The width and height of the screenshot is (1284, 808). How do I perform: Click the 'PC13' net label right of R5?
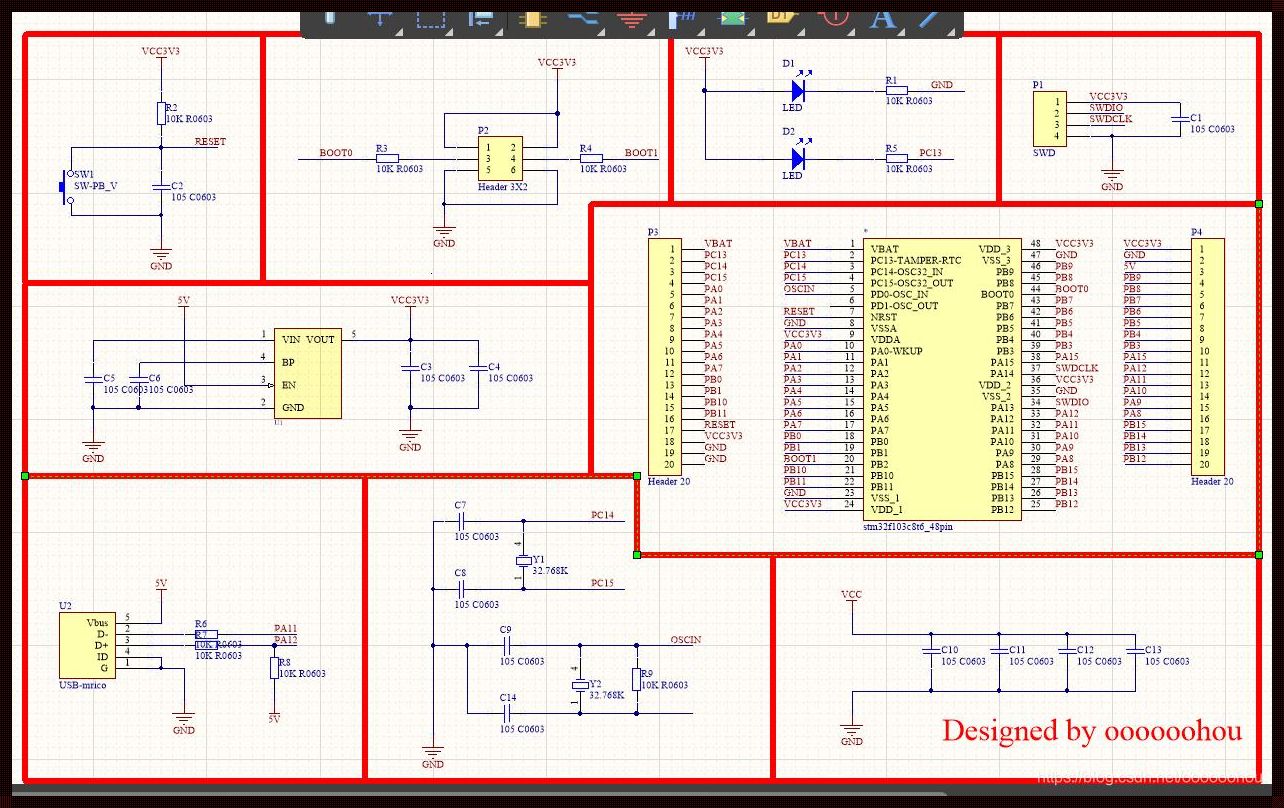point(931,153)
